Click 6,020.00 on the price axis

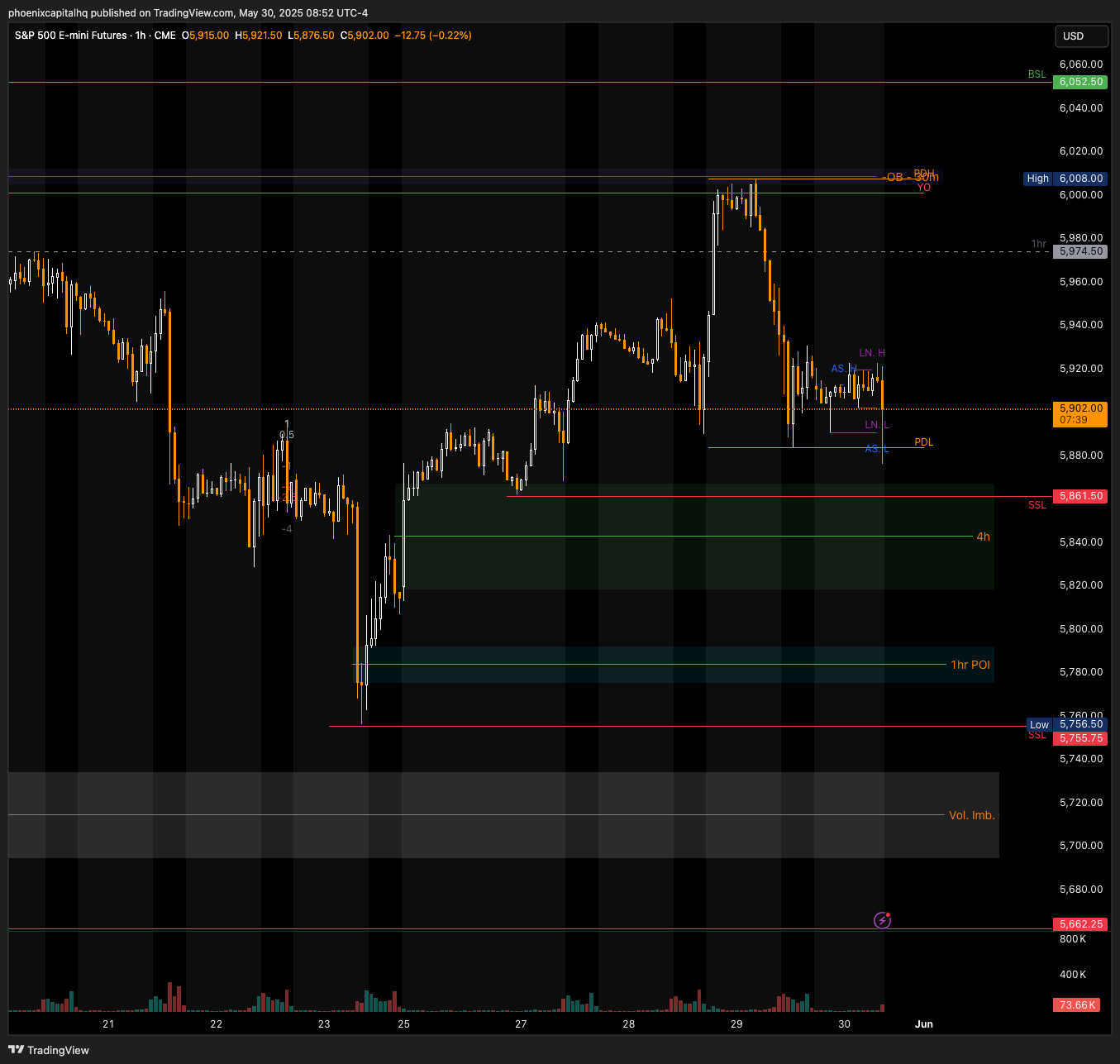(1081, 151)
